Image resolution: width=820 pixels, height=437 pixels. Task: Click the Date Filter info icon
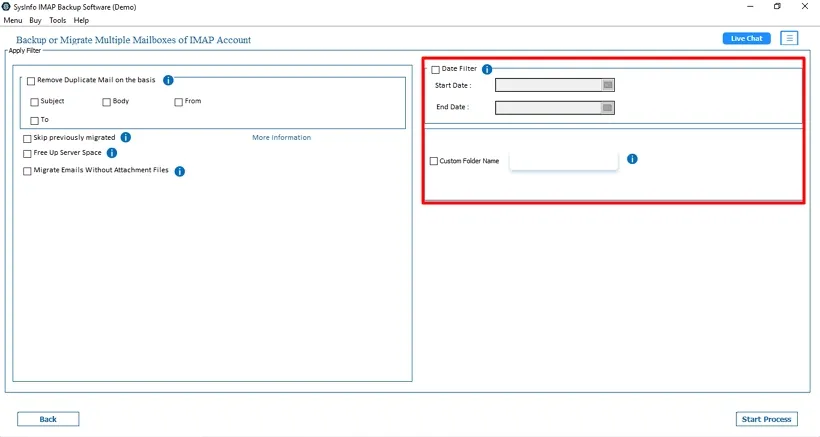487,69
